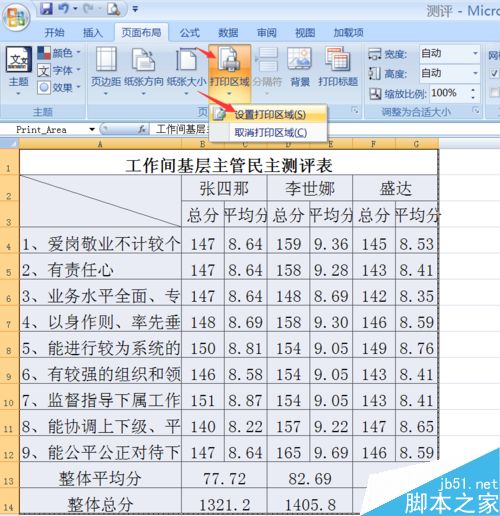The width and height of the screenshot is (500, 516).
Task: Save the workbook with floppy icon
Action: point(46,9)
